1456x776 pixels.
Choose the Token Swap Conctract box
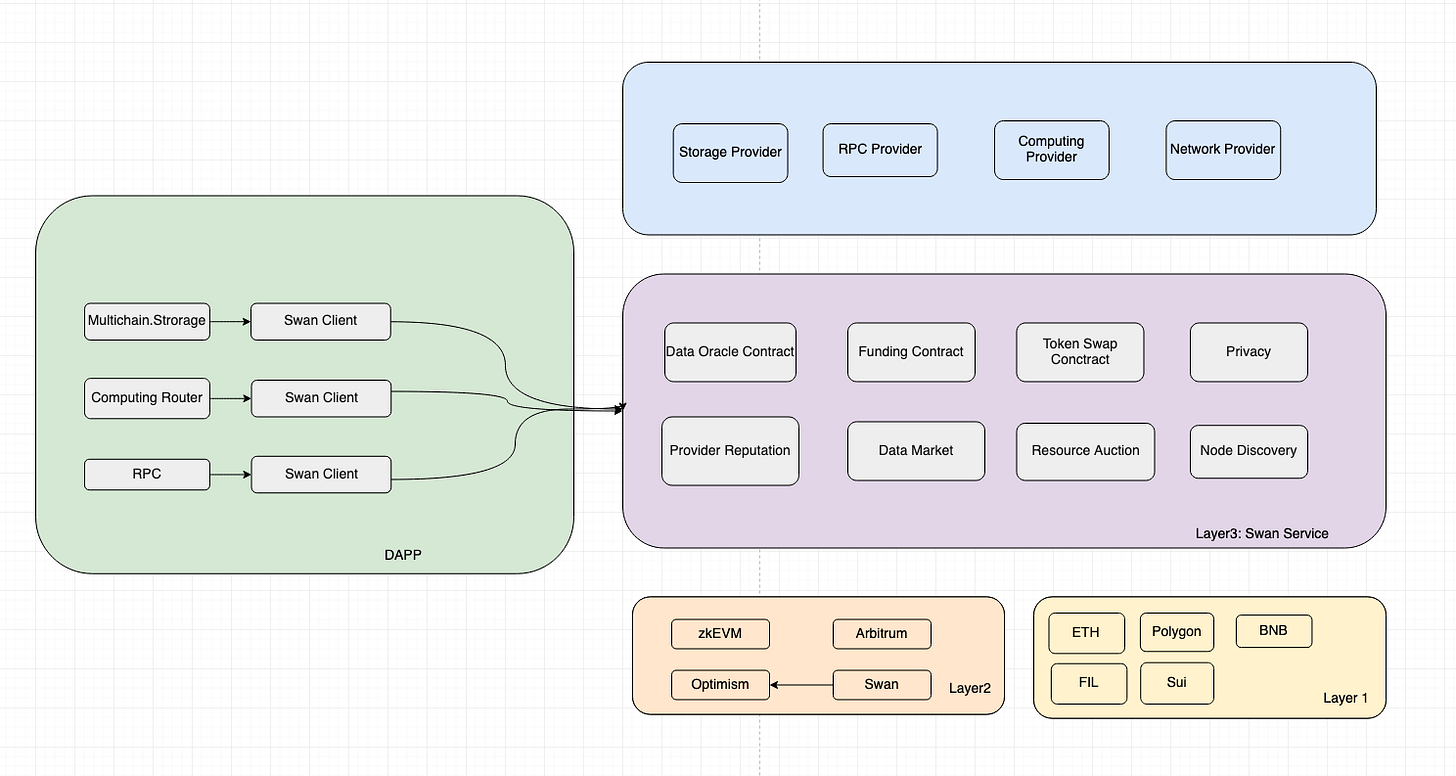point(1080,352)
